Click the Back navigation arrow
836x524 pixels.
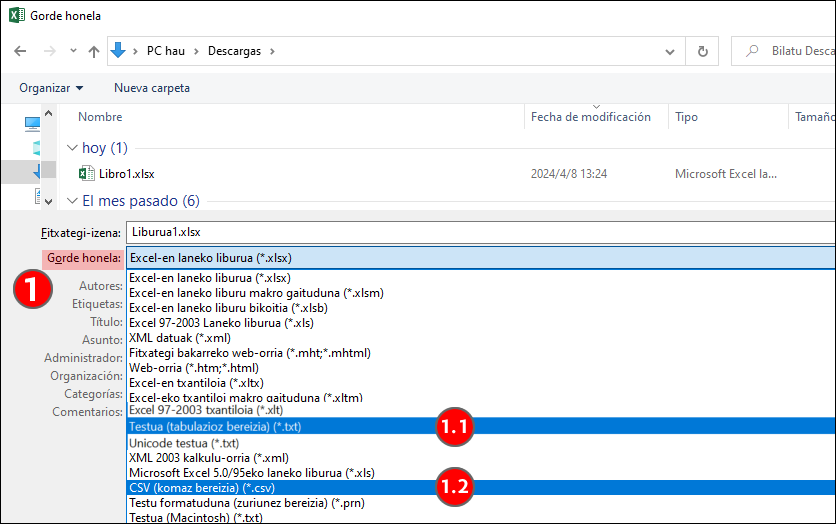coord(21,51)
